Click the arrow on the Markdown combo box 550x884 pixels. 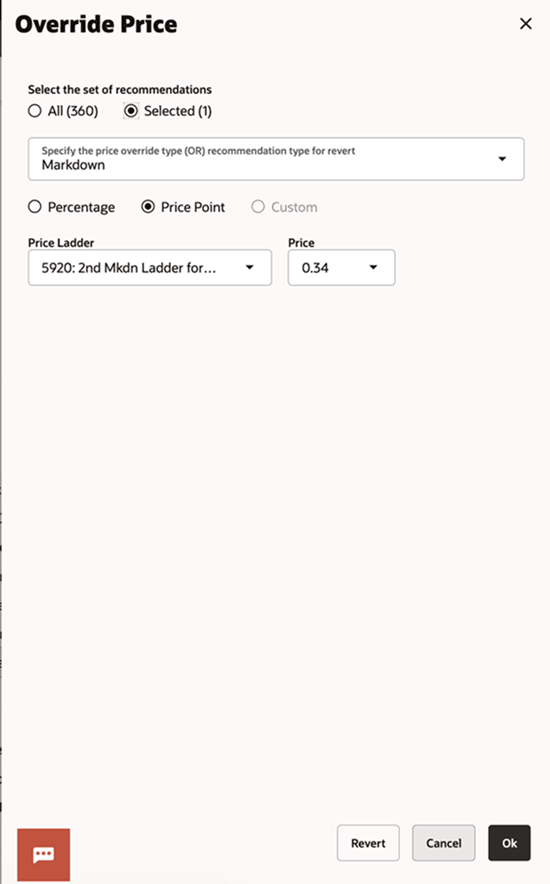pyautogui.click(x=502, y=159)
